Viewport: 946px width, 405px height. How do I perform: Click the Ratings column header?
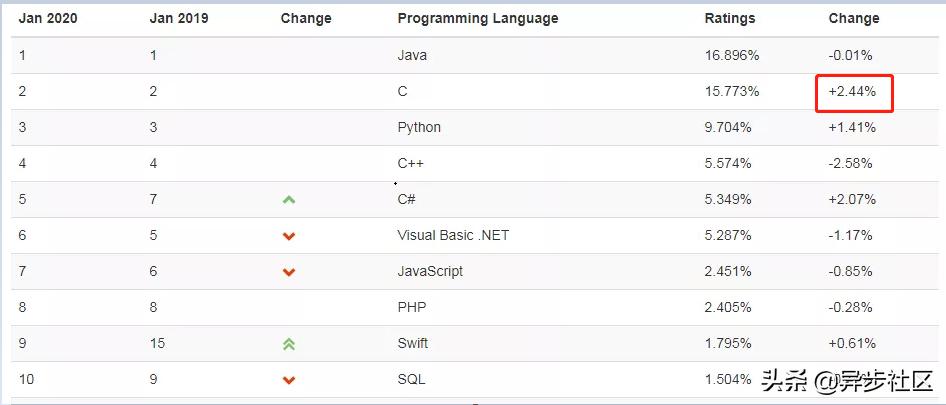coord(730,18)
